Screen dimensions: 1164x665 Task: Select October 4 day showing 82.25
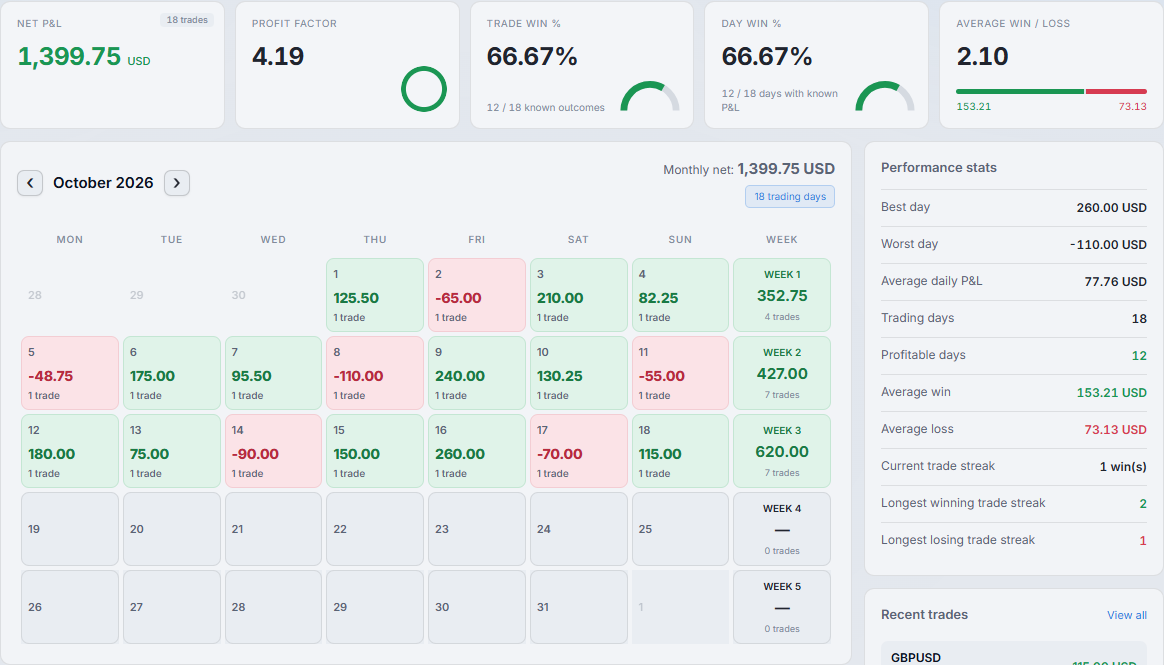[680, 295]
